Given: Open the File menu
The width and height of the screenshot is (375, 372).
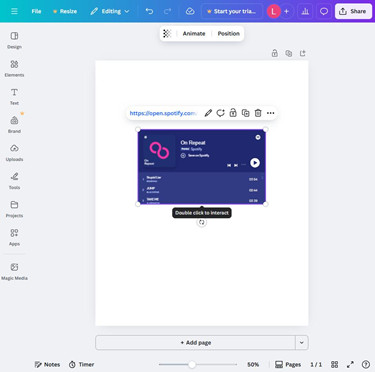Looking at the screenshot, I should click(36, 11).
